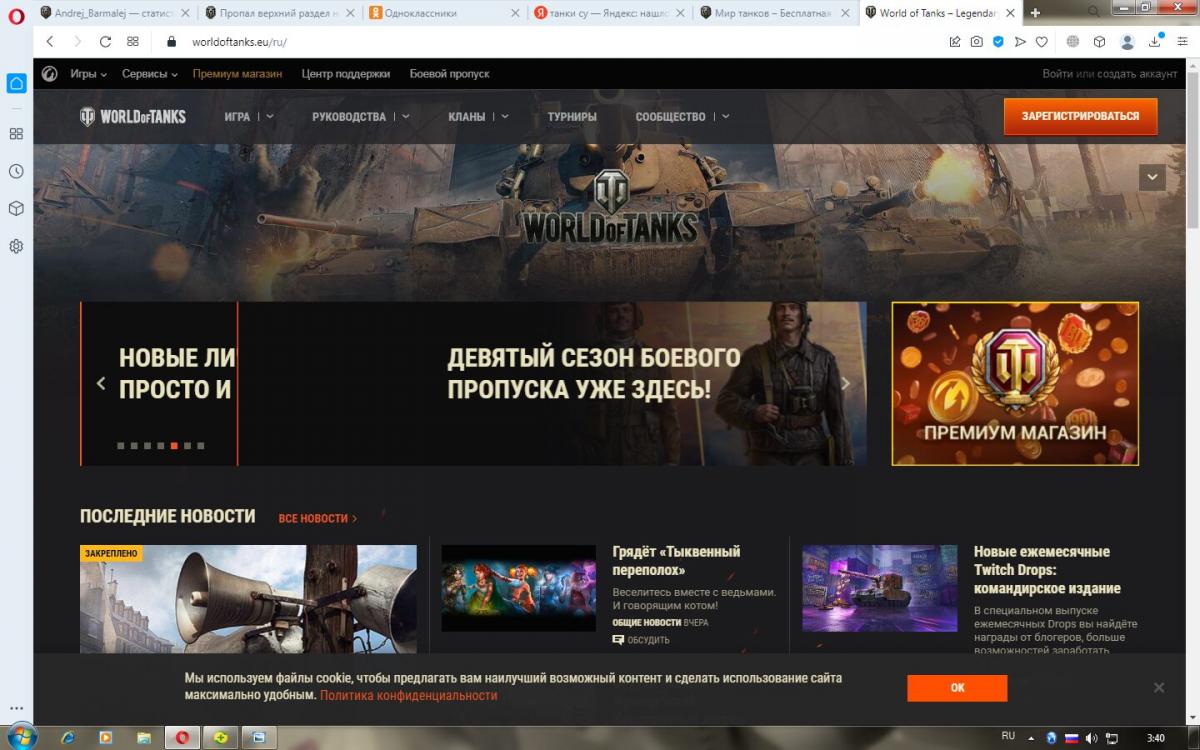Open a new tab with plus button
Viewport: 1200px width, 750px height.
coord(1035,13)
